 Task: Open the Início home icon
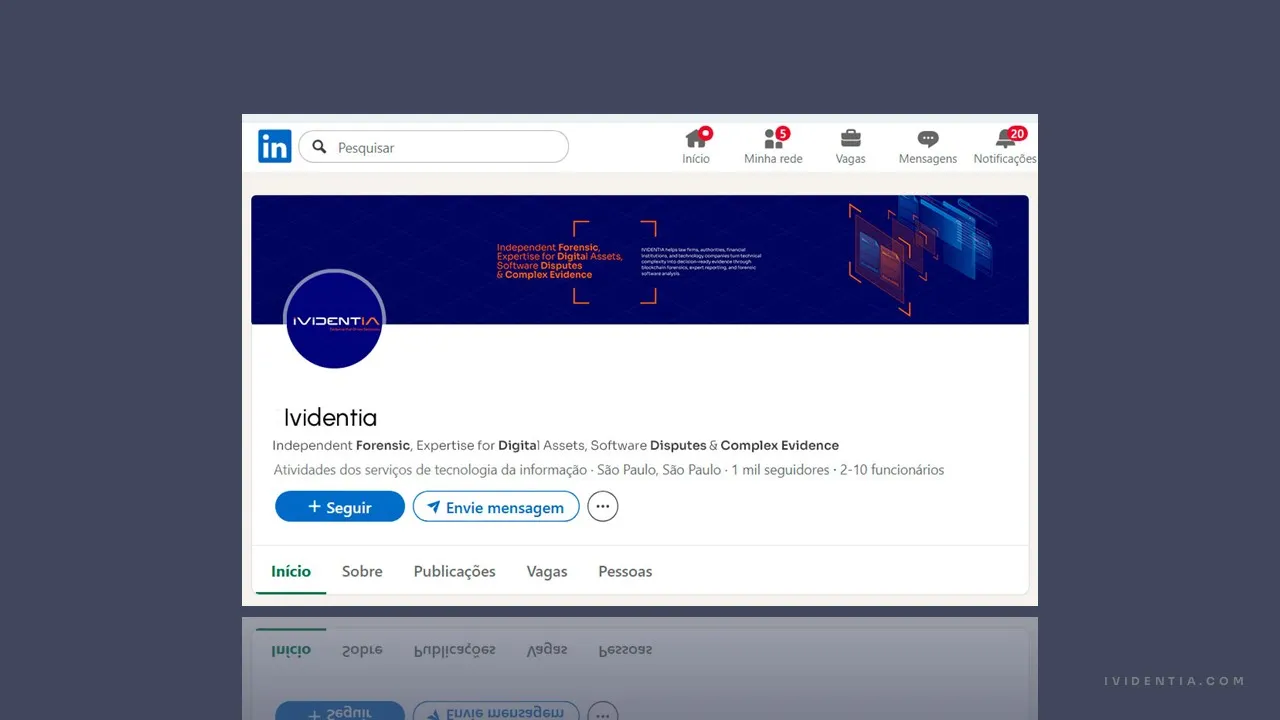(x=696, y=138)
